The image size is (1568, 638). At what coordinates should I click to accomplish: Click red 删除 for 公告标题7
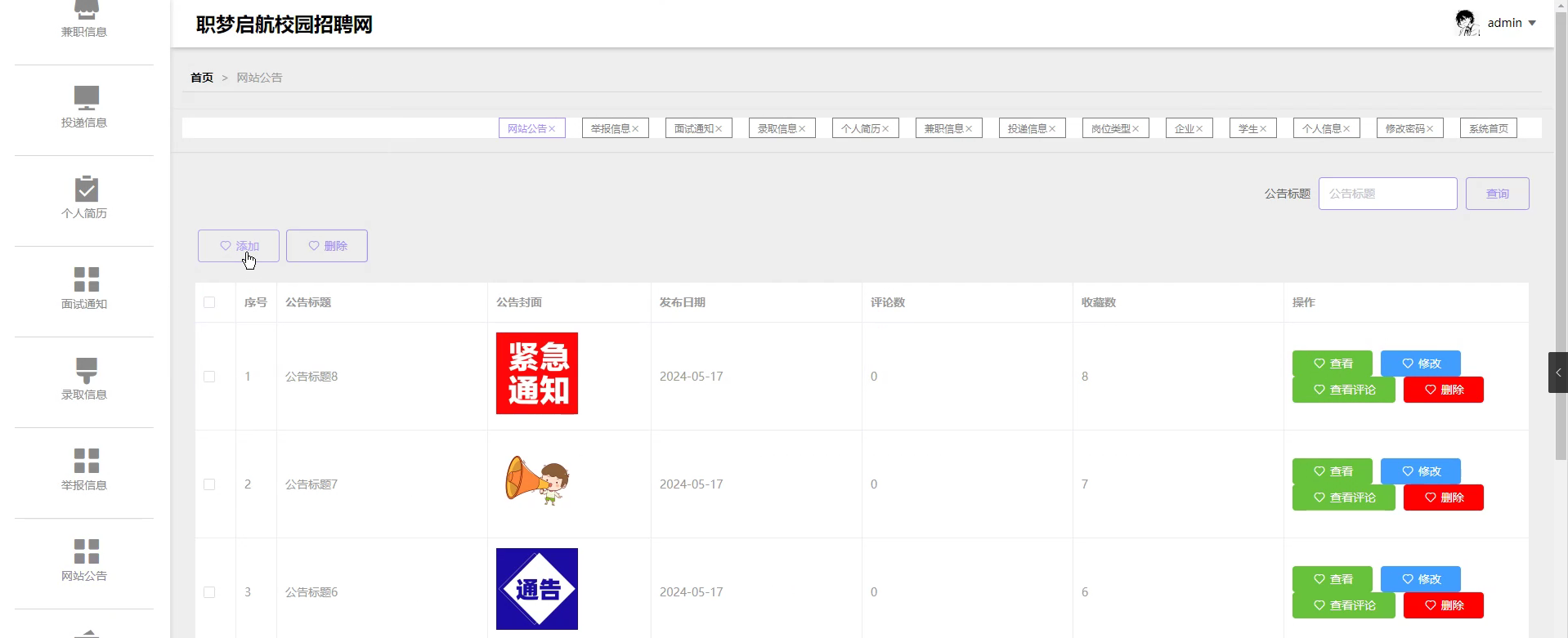(1444, 497)
